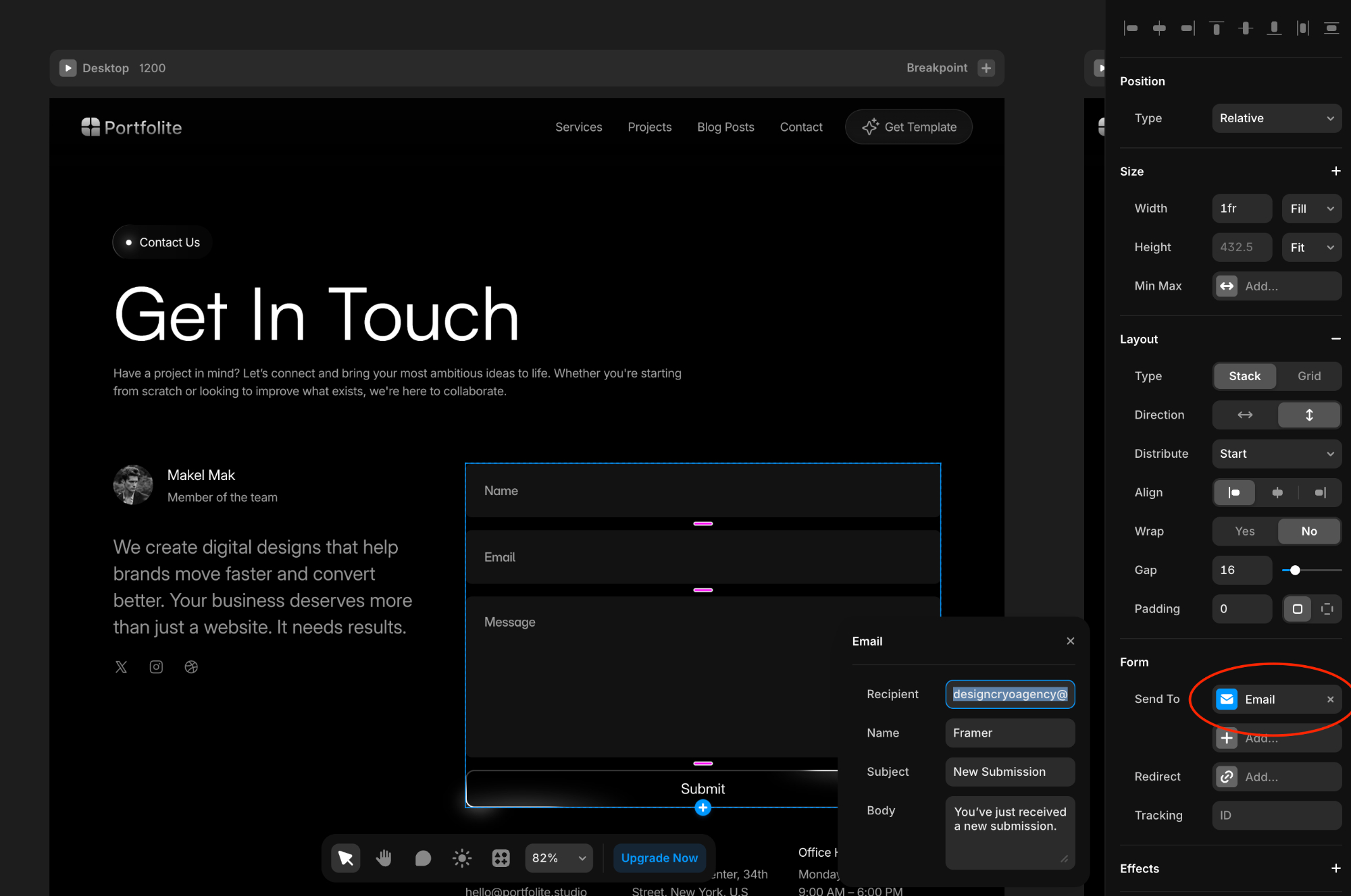Select the Hand pan tool
The image size is (1351, 896).
[384, 858]
